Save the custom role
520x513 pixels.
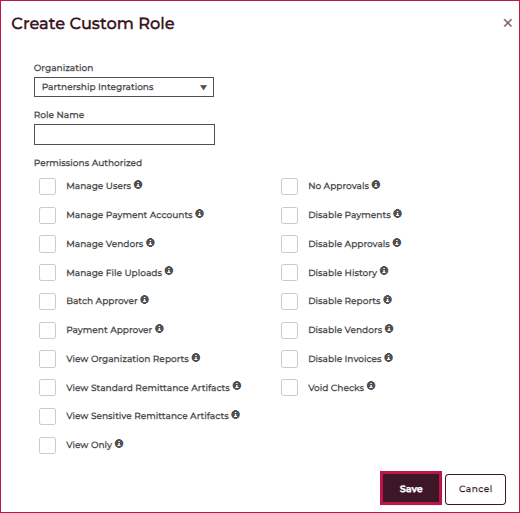(411, 488)
